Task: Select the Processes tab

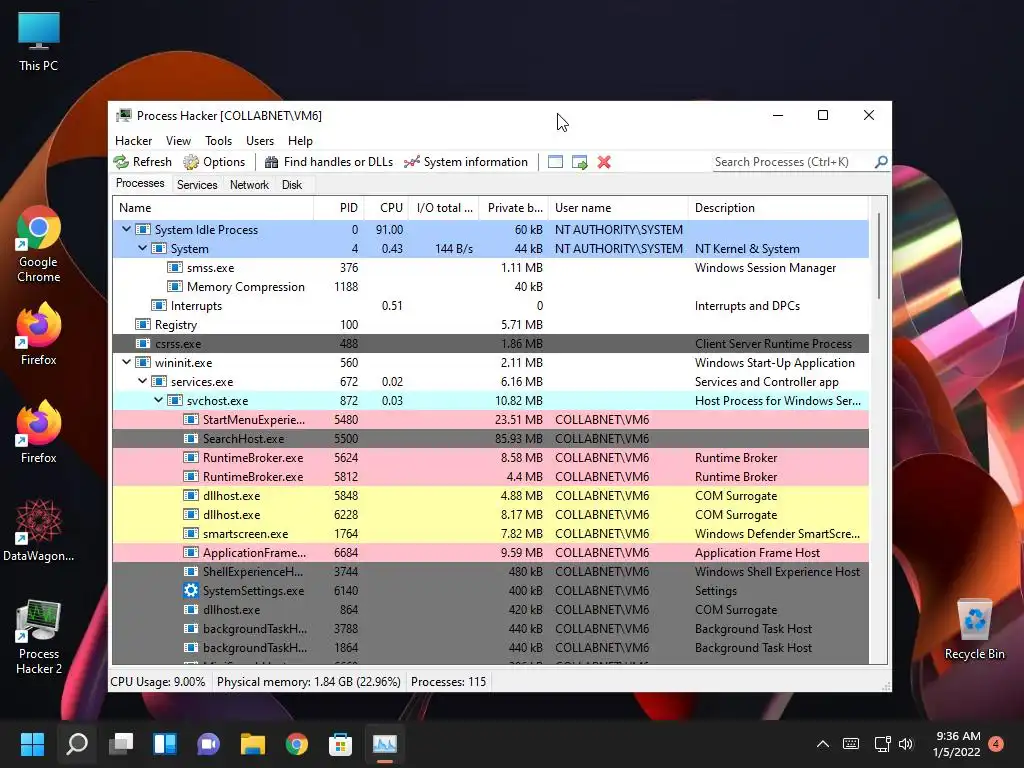Action: pos(140,184)
